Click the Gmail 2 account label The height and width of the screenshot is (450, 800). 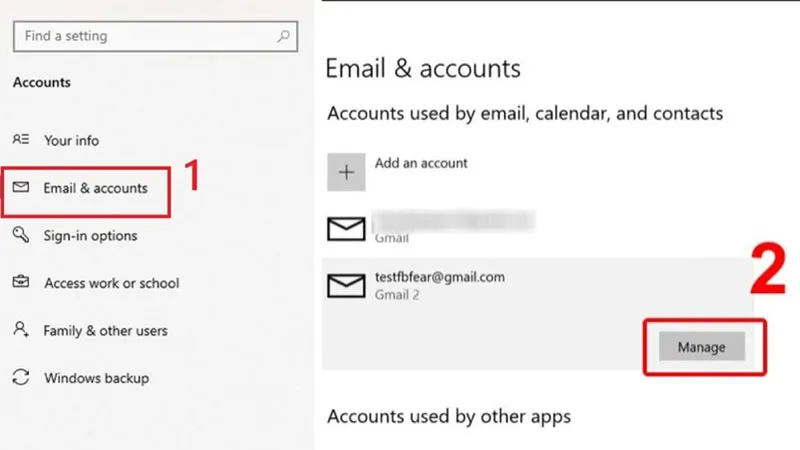[x=397, y=295]
